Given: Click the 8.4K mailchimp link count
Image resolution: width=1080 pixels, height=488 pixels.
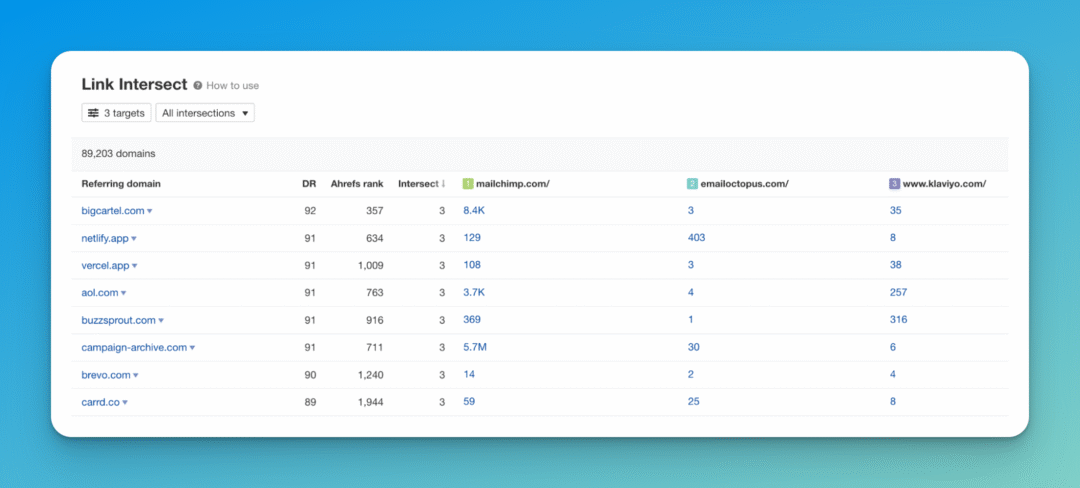Looking at the screenshot, I should pyautogui.click(x=474, y=211).
